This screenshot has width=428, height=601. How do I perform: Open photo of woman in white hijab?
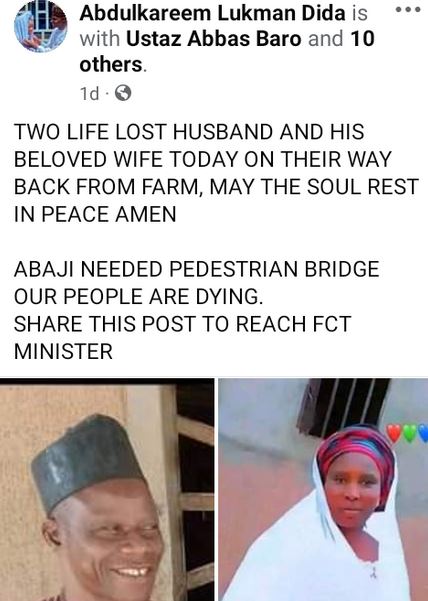coord(323,489)
